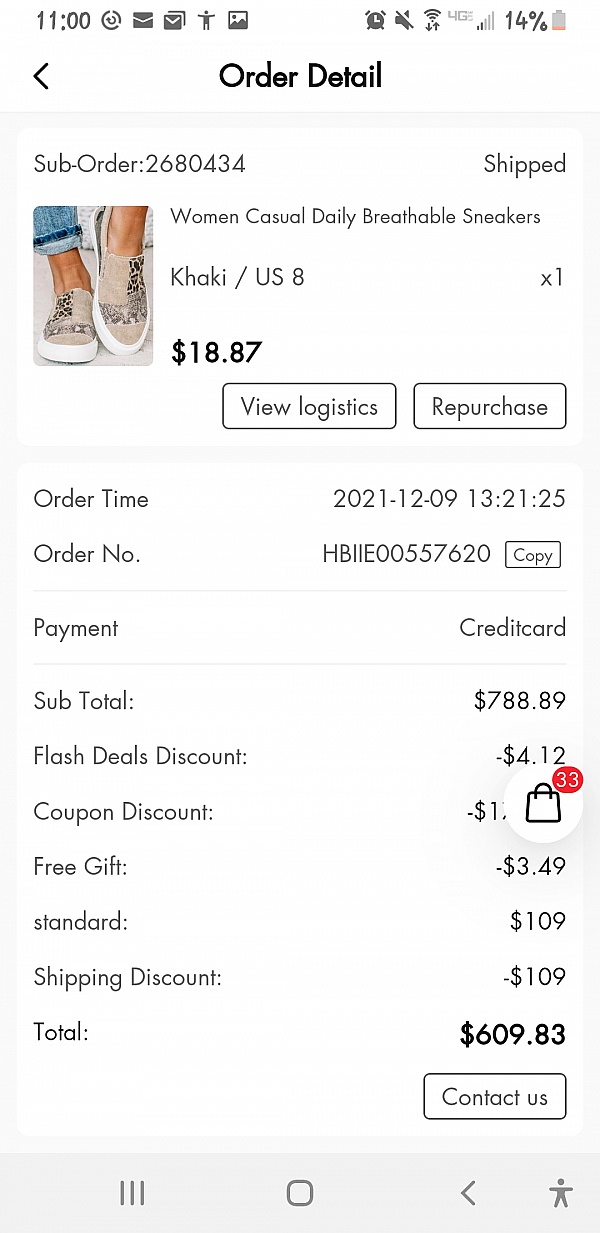Viewport: 600px width, 1233px height.
Task: Open the sneakers product thumbnail
Action: [93, 286]
